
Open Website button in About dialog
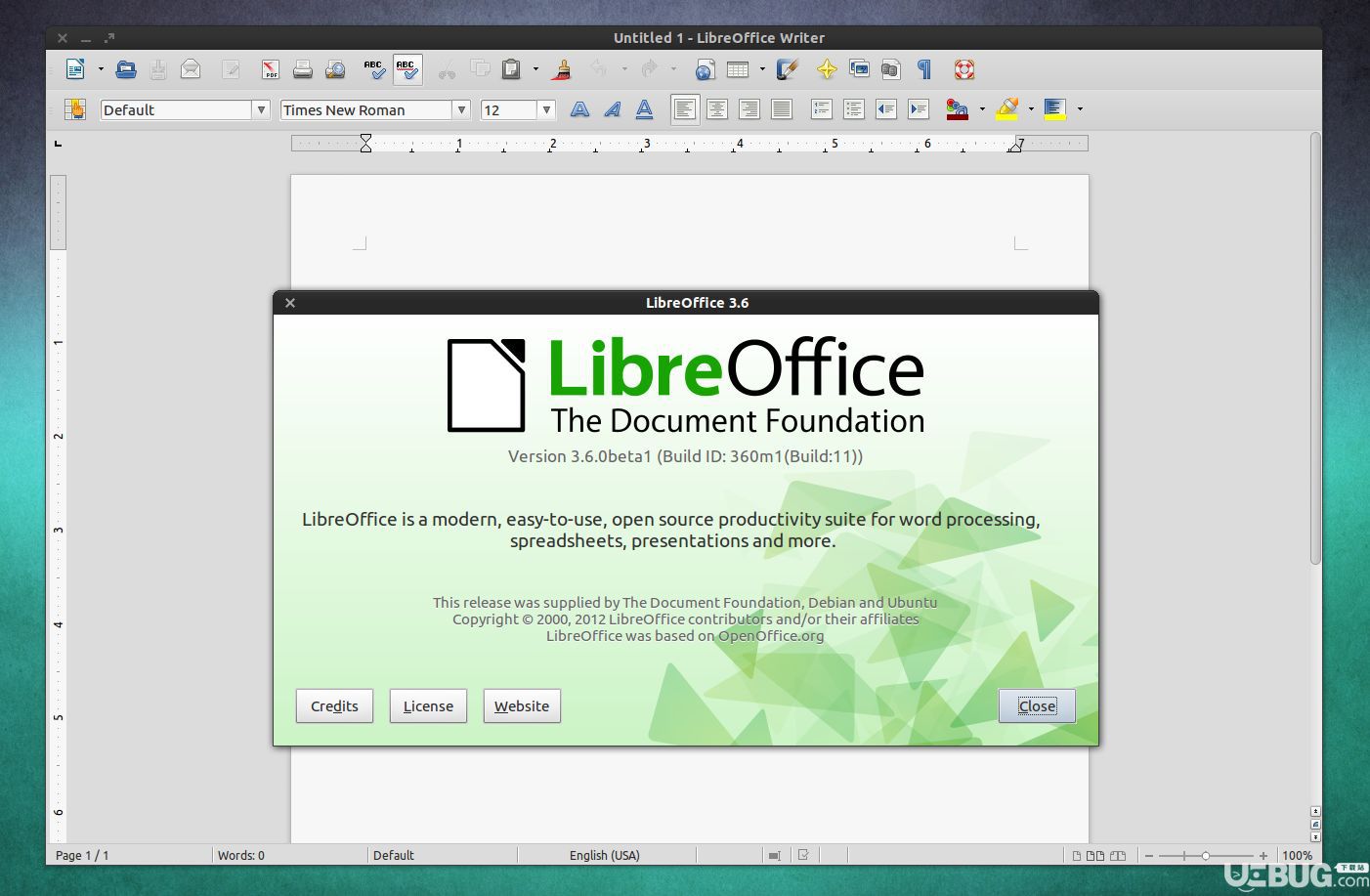click(522, 705)
